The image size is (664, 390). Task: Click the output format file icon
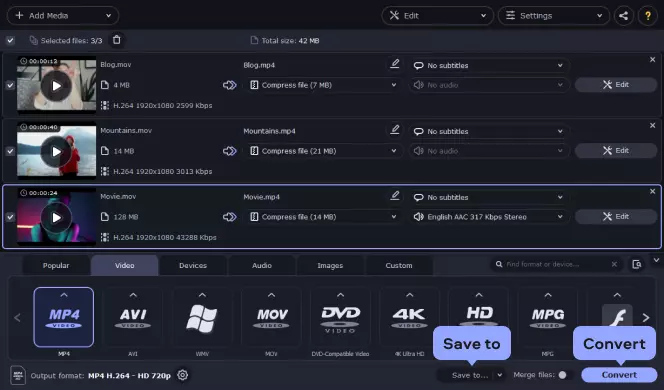tap(18, 375)
